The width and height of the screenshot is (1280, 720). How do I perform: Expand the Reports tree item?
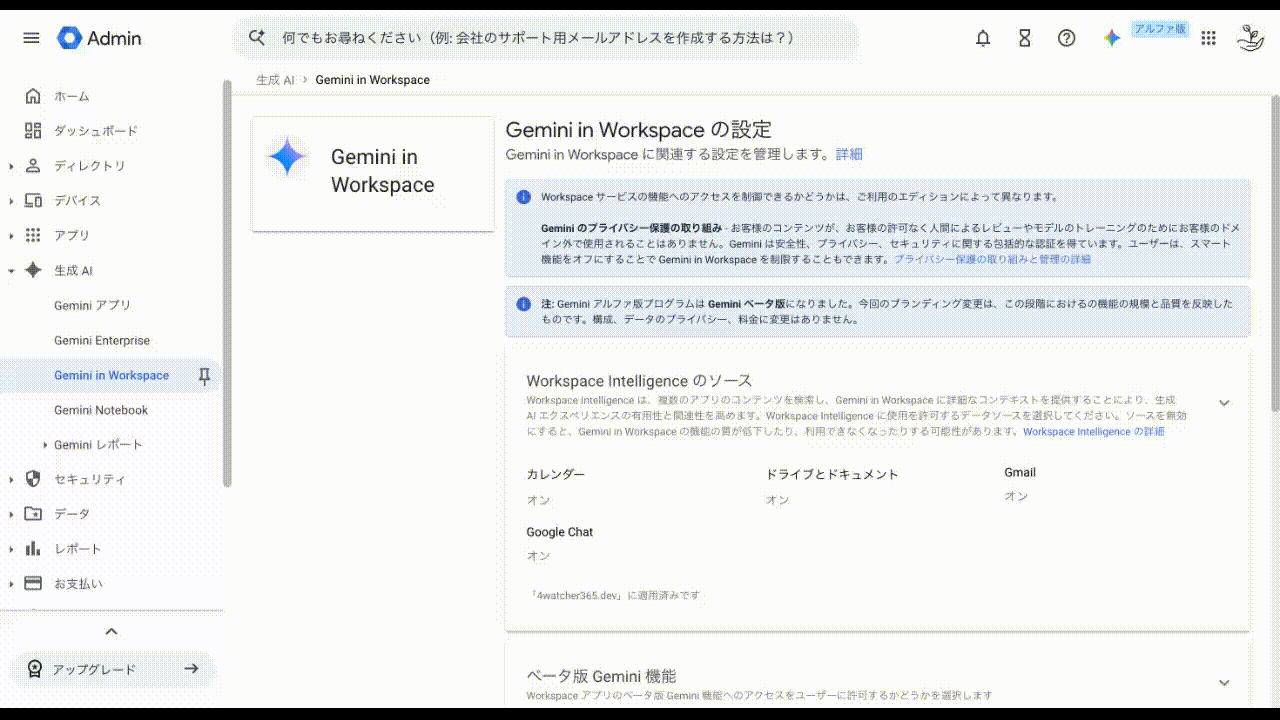click(x=11, y=549)
